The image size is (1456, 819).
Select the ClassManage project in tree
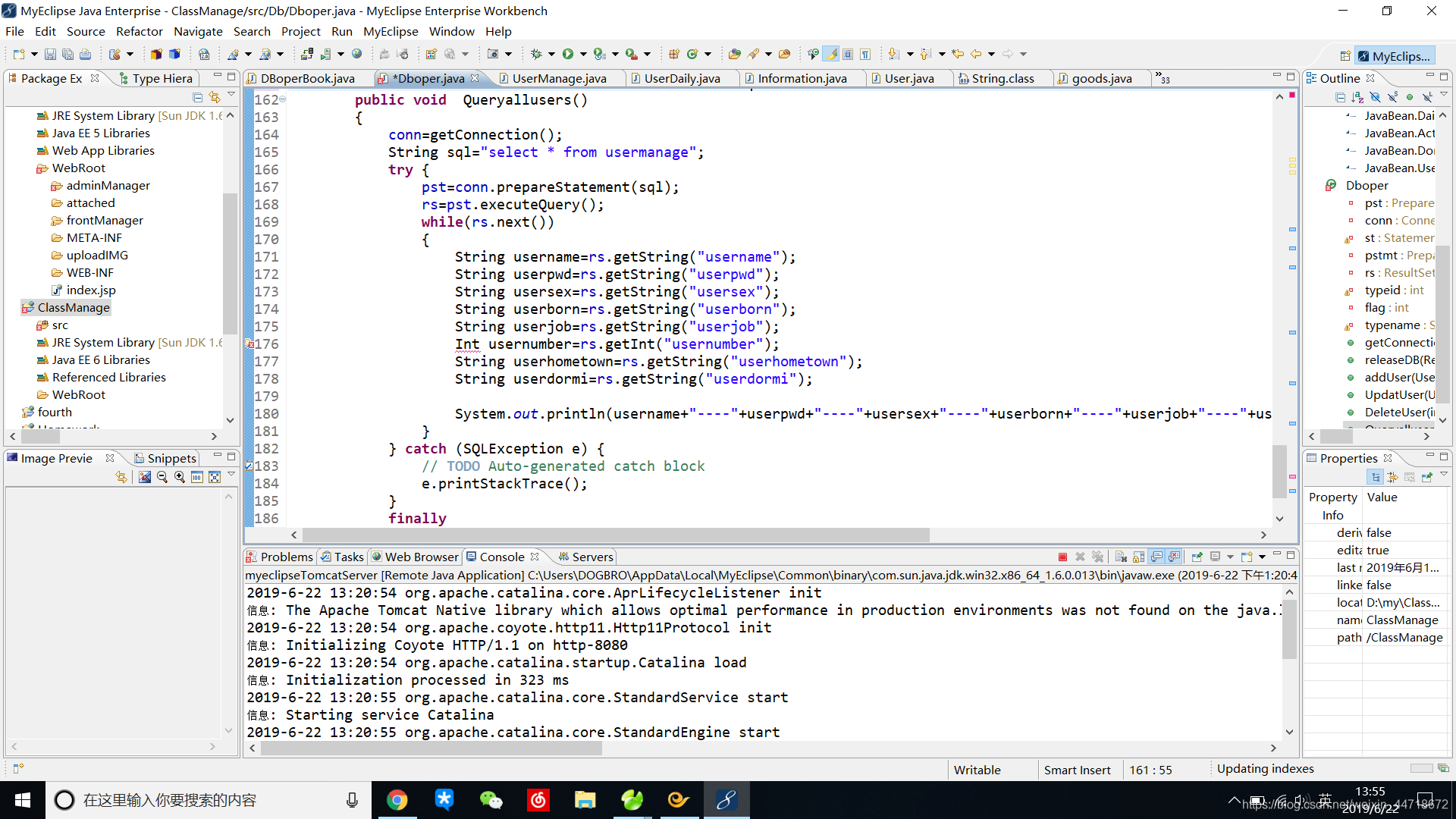click(74, 307)
